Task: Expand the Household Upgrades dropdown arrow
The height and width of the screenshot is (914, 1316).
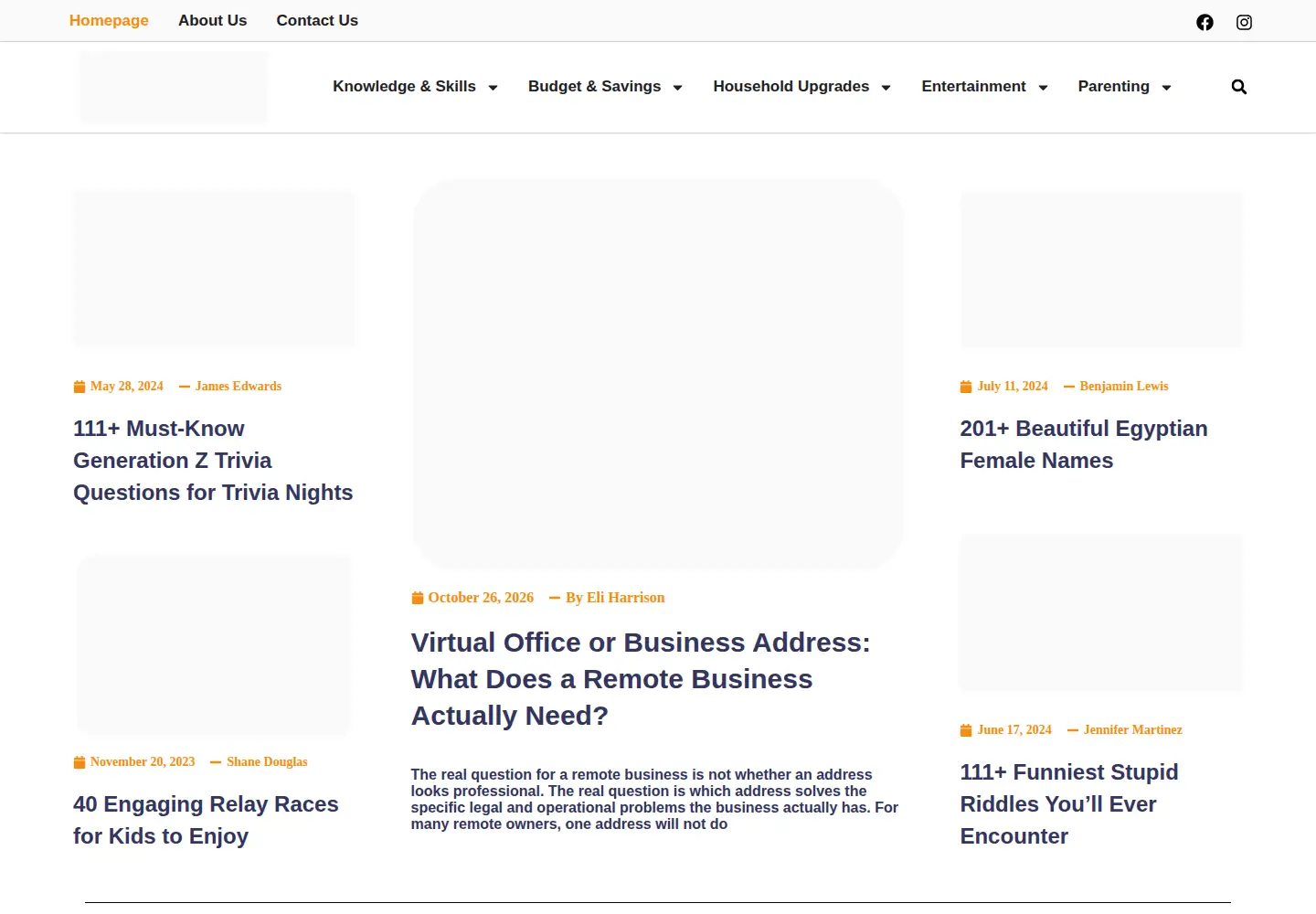Action: [886, 88]
